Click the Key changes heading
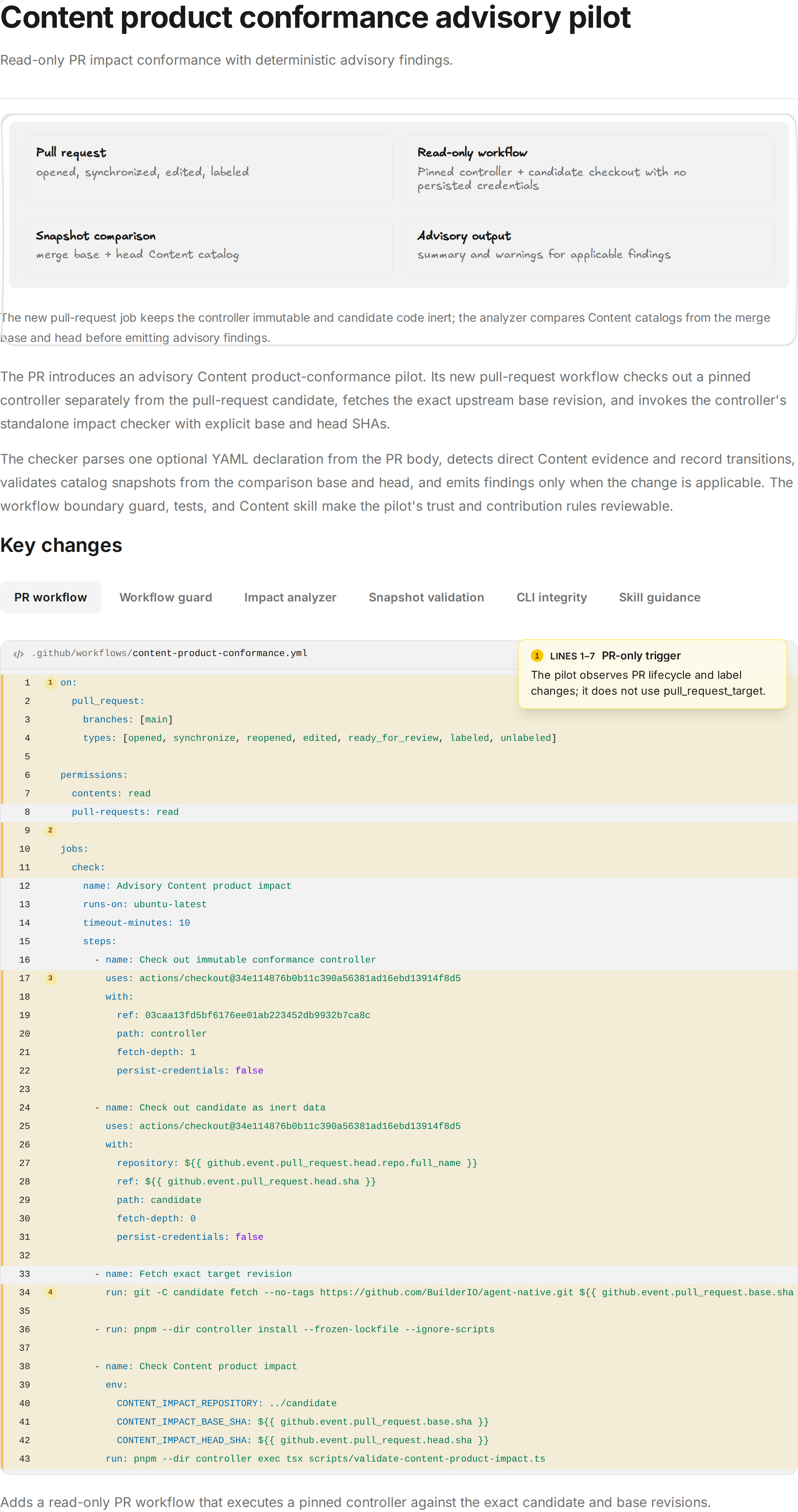798x1512 pixels. click(x=61, y=545)
